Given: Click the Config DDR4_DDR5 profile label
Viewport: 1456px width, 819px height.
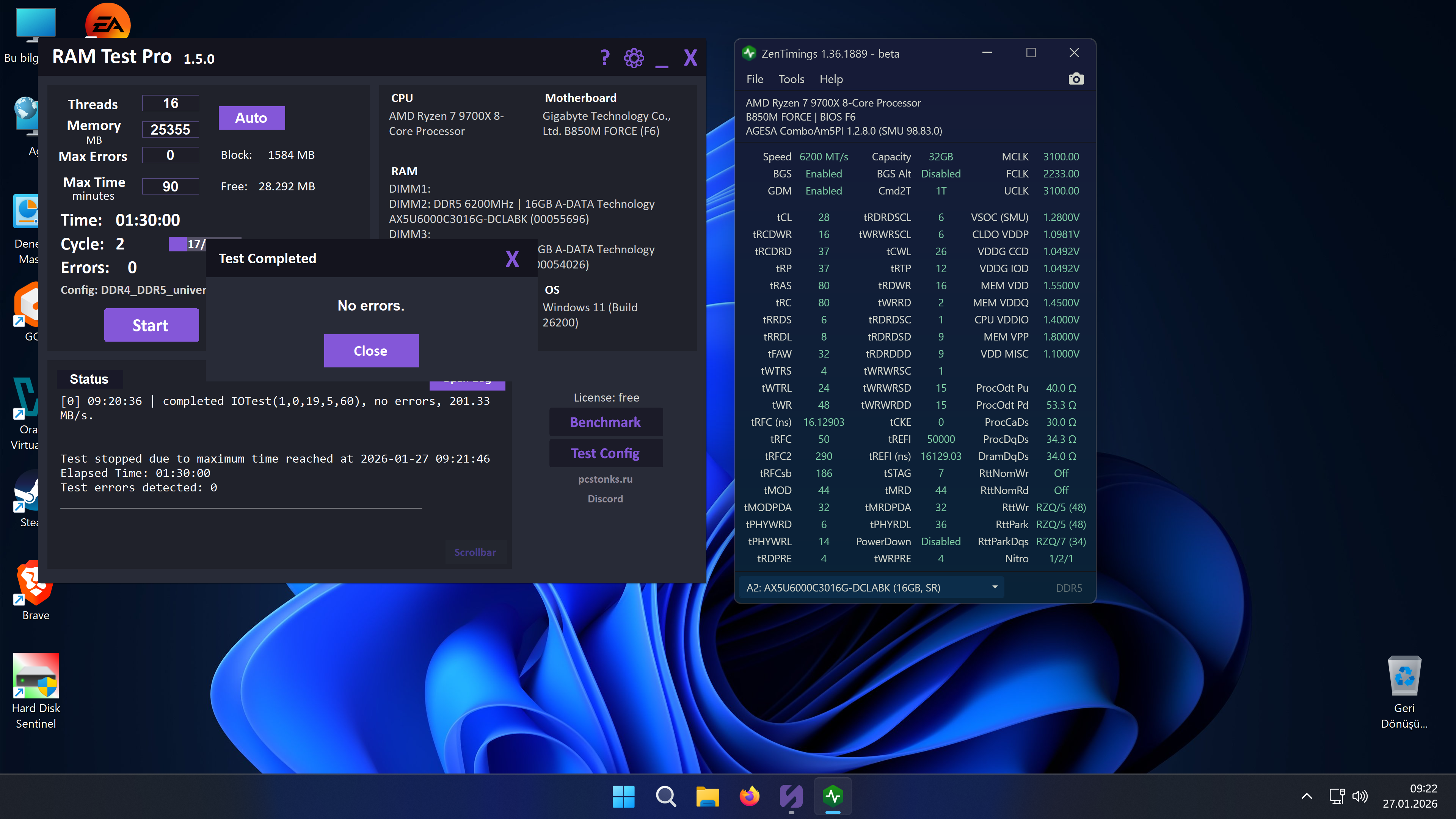Looking at the screenshot, I should (x=133, y=290).
